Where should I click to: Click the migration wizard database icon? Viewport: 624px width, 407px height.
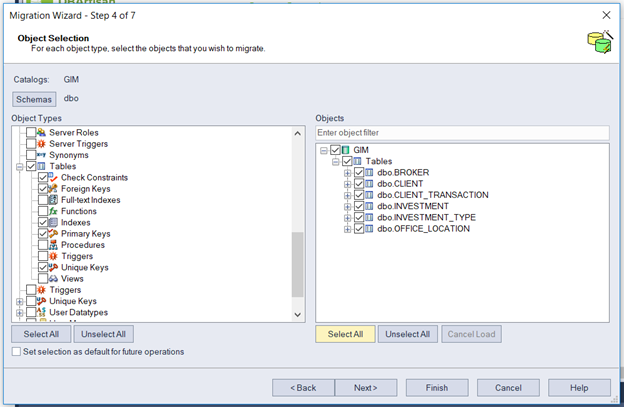[x=599, y=42]
